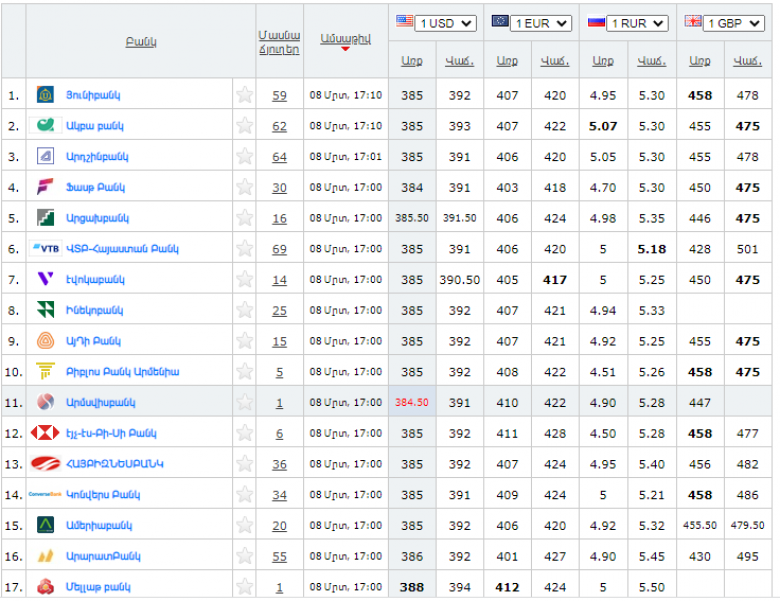780x601 pixels.
Task: Toggle favorite star for Կոնվերս Բանկ
Action: click(x=244, y=495)
